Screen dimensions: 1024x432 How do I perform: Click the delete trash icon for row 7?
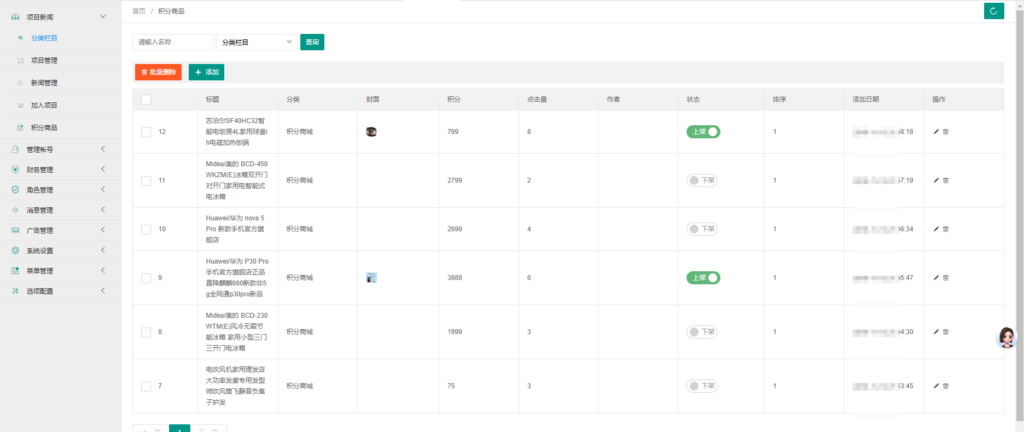[946, 386]
